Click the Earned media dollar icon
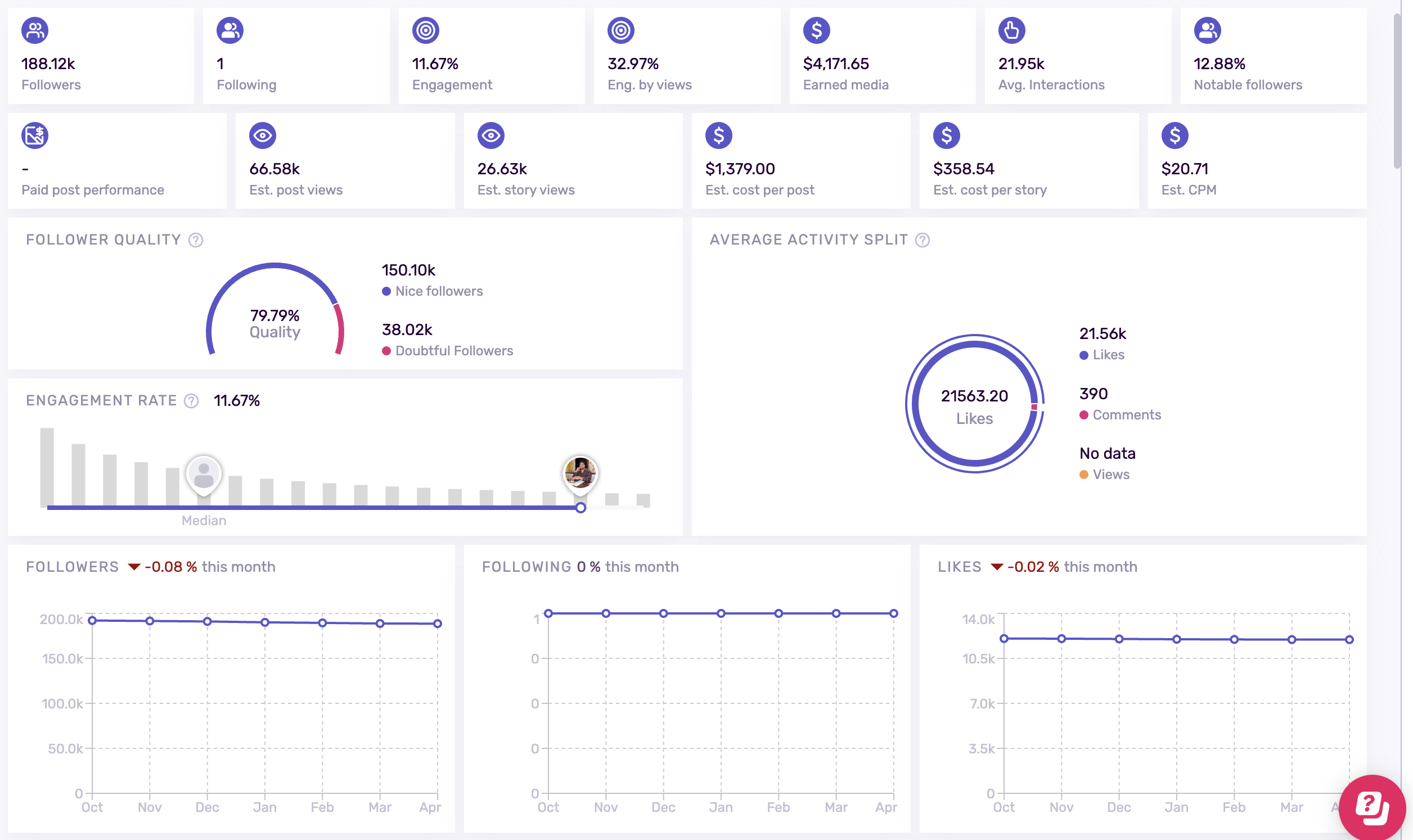Screen dimensions: 1413x840 pyautogui.click(x=816, y=31)
